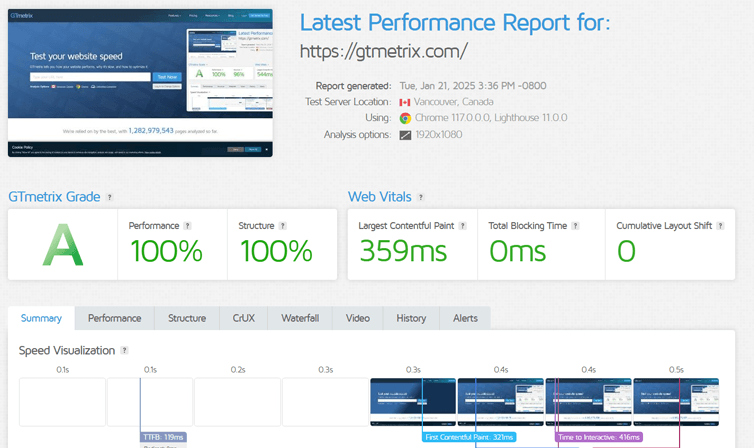Viewport: 754px width, 448px height.
Task: Click the help icon next to GTmetrix Grade
Action: click(110, 198)
